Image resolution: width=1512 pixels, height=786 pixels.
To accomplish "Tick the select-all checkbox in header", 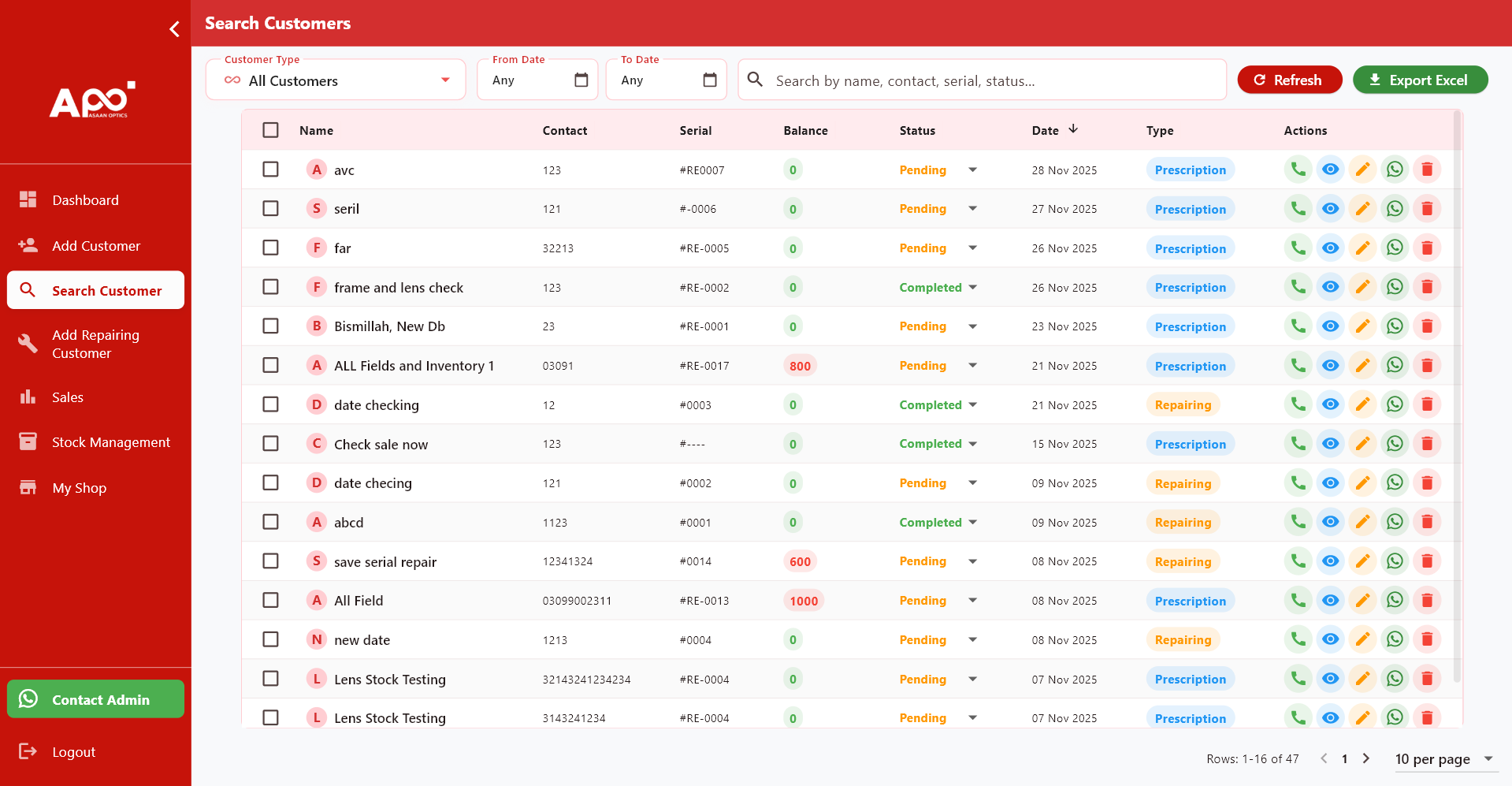I will point(270,130).
